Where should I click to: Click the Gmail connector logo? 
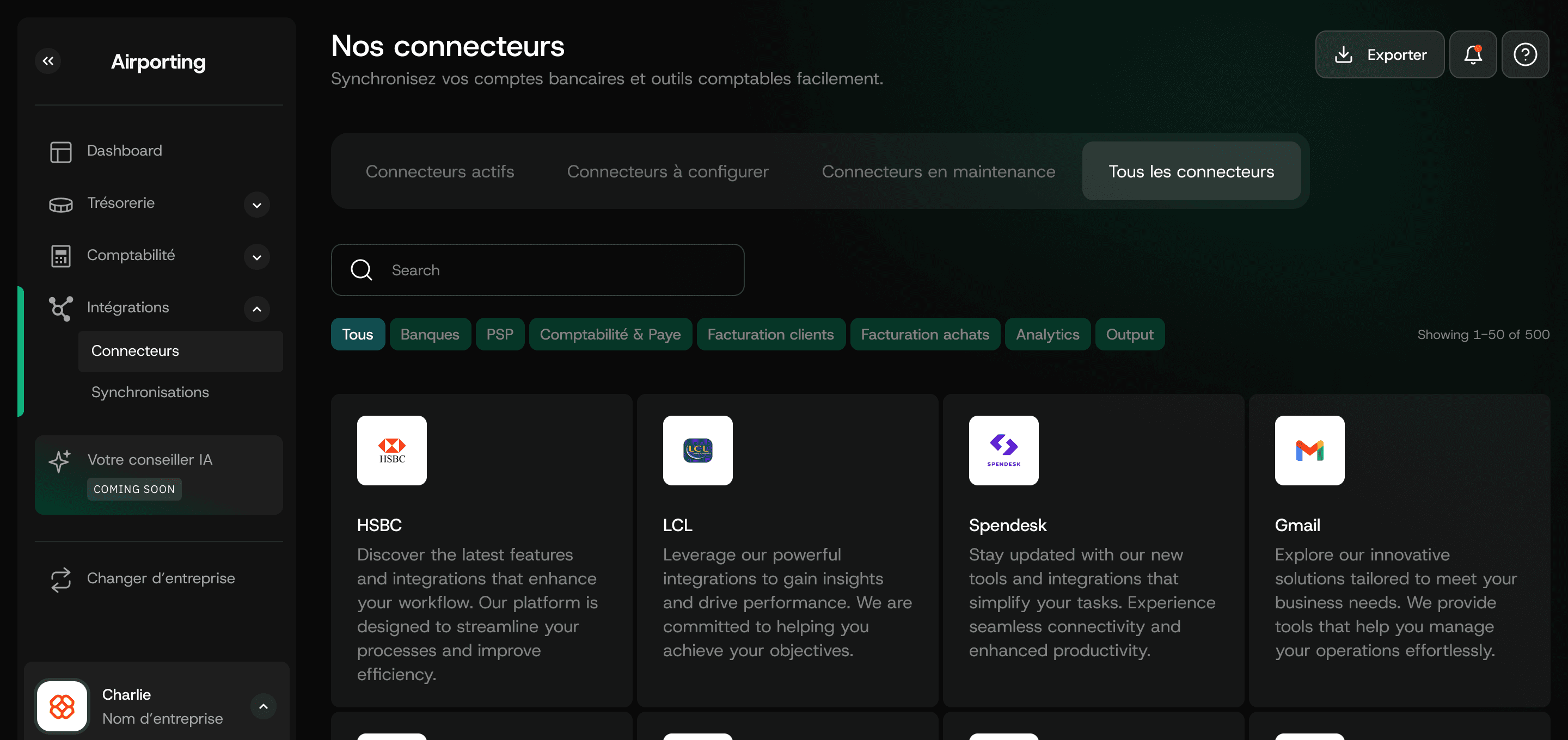(1309, 451)
